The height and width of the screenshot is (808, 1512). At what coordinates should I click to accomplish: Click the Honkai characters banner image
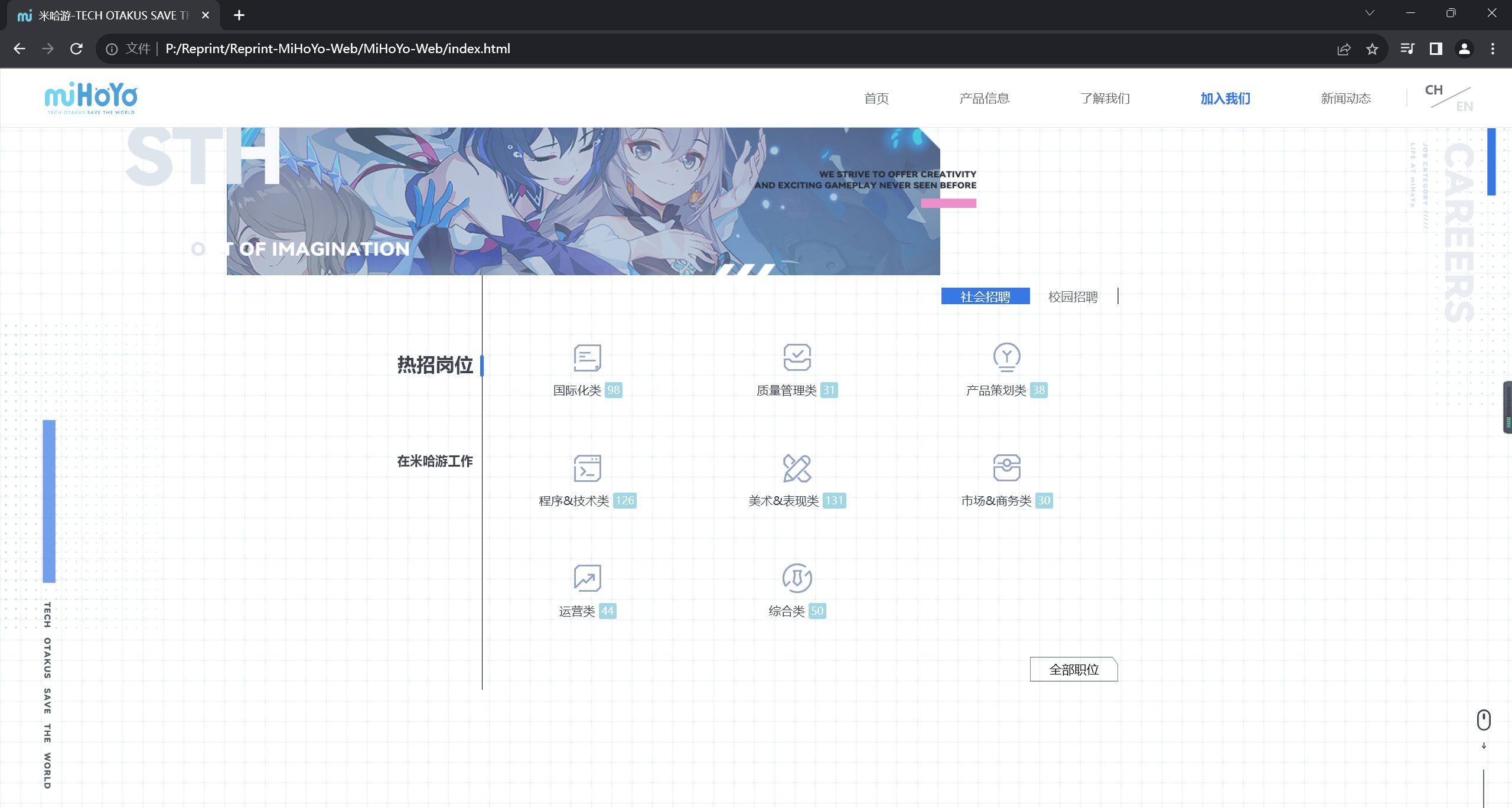click(584, 201)
